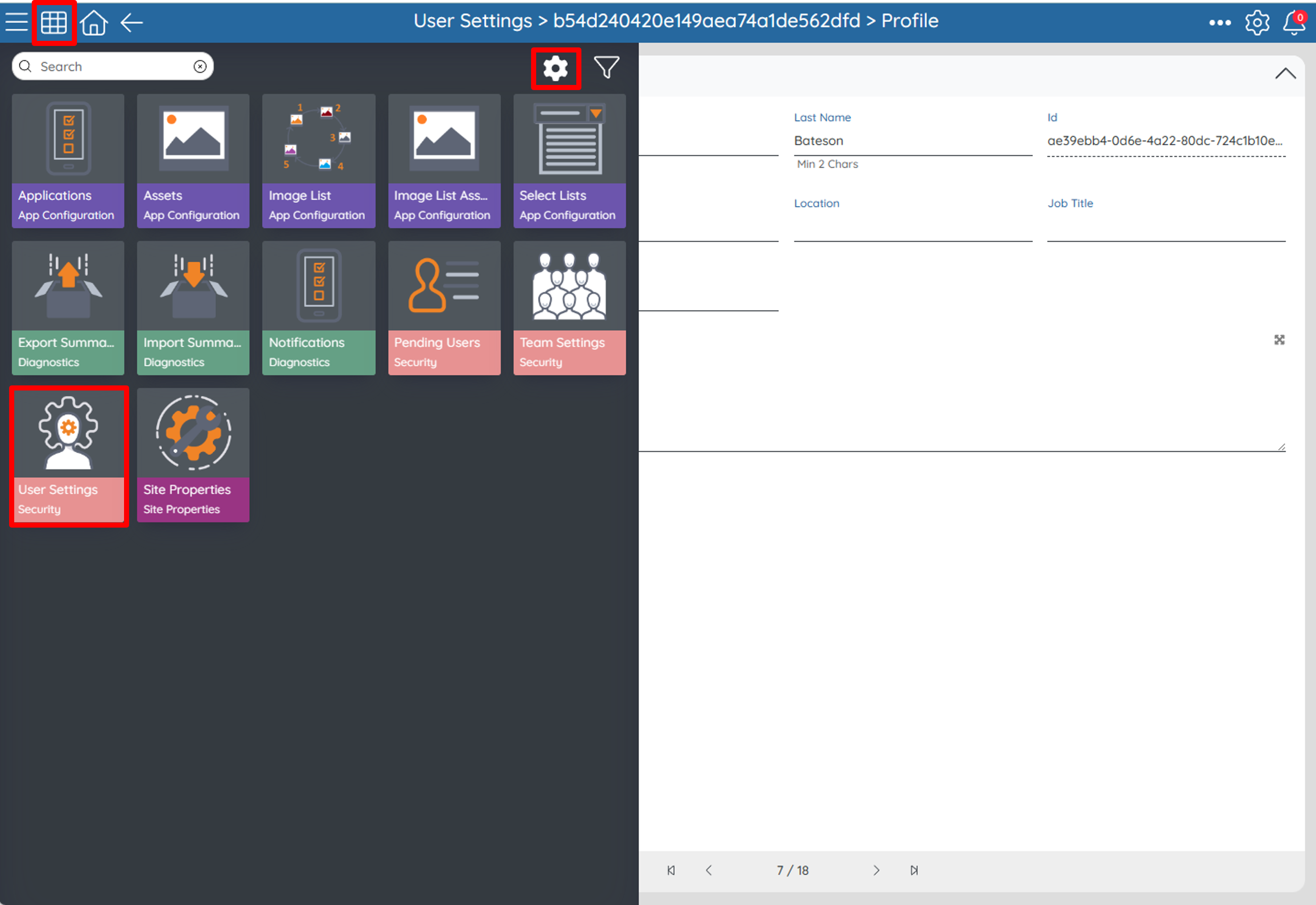Jump to the last record

pos(914,870)
